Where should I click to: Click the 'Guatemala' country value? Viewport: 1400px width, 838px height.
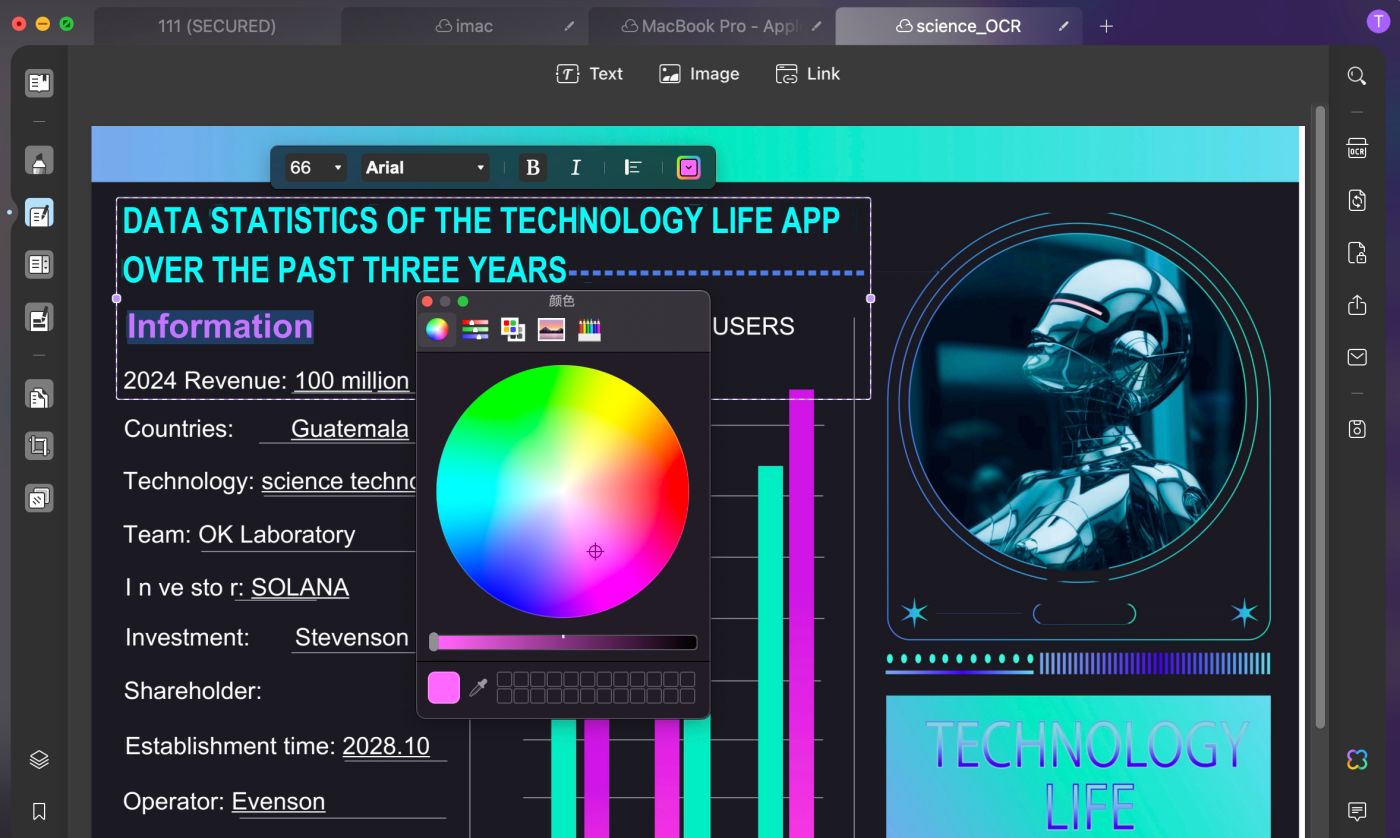[x=350, y=429]
